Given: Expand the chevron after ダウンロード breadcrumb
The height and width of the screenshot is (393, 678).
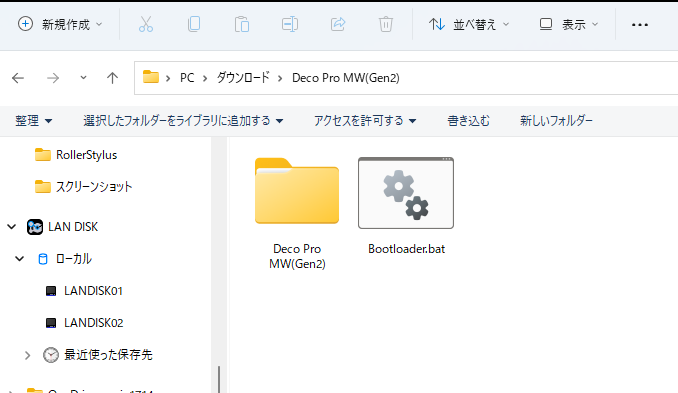Looking at the screenshot, I should tap(280, 78).
